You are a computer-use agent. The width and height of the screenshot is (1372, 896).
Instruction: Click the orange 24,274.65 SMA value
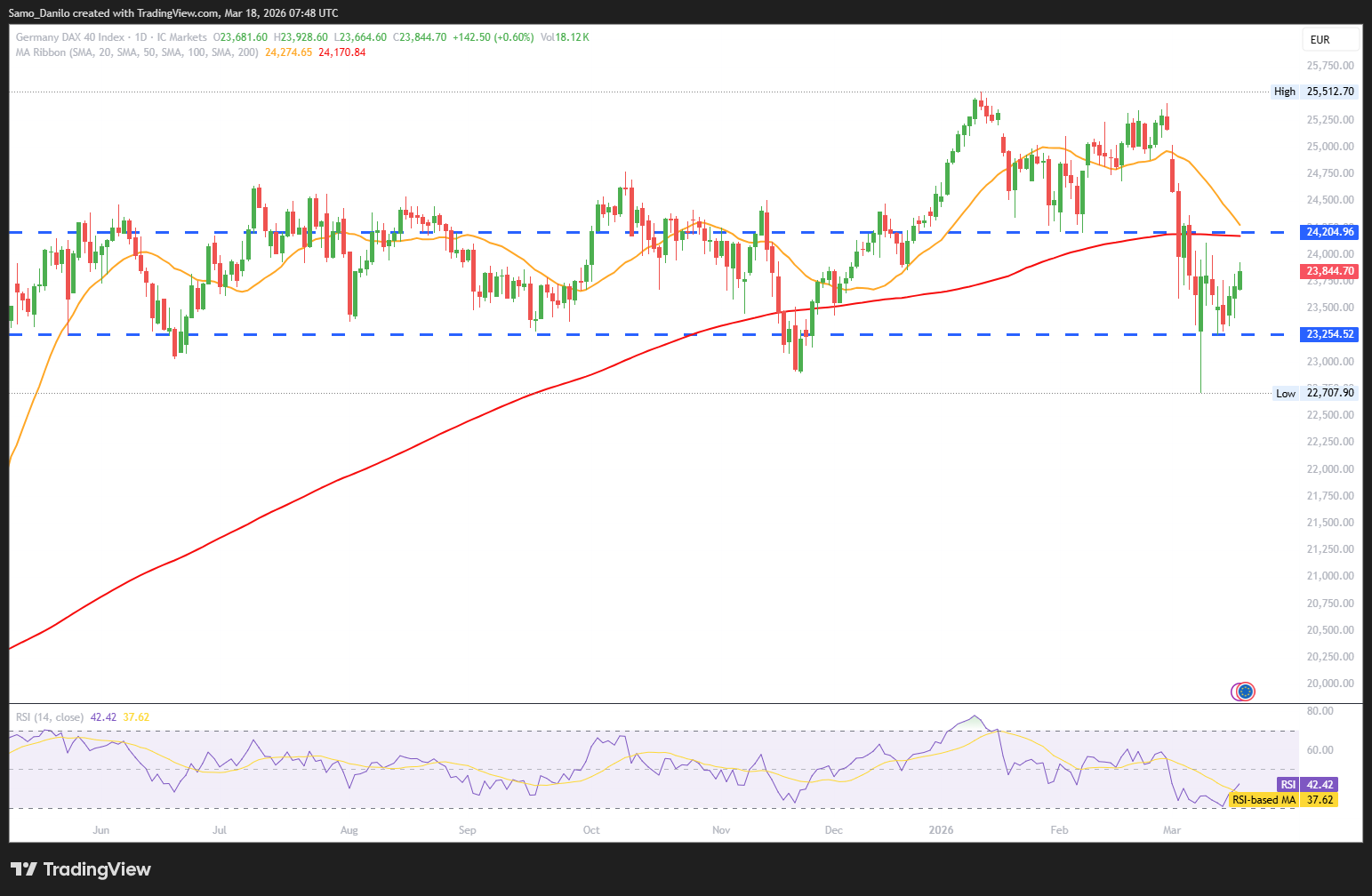(x=288, y=52)
